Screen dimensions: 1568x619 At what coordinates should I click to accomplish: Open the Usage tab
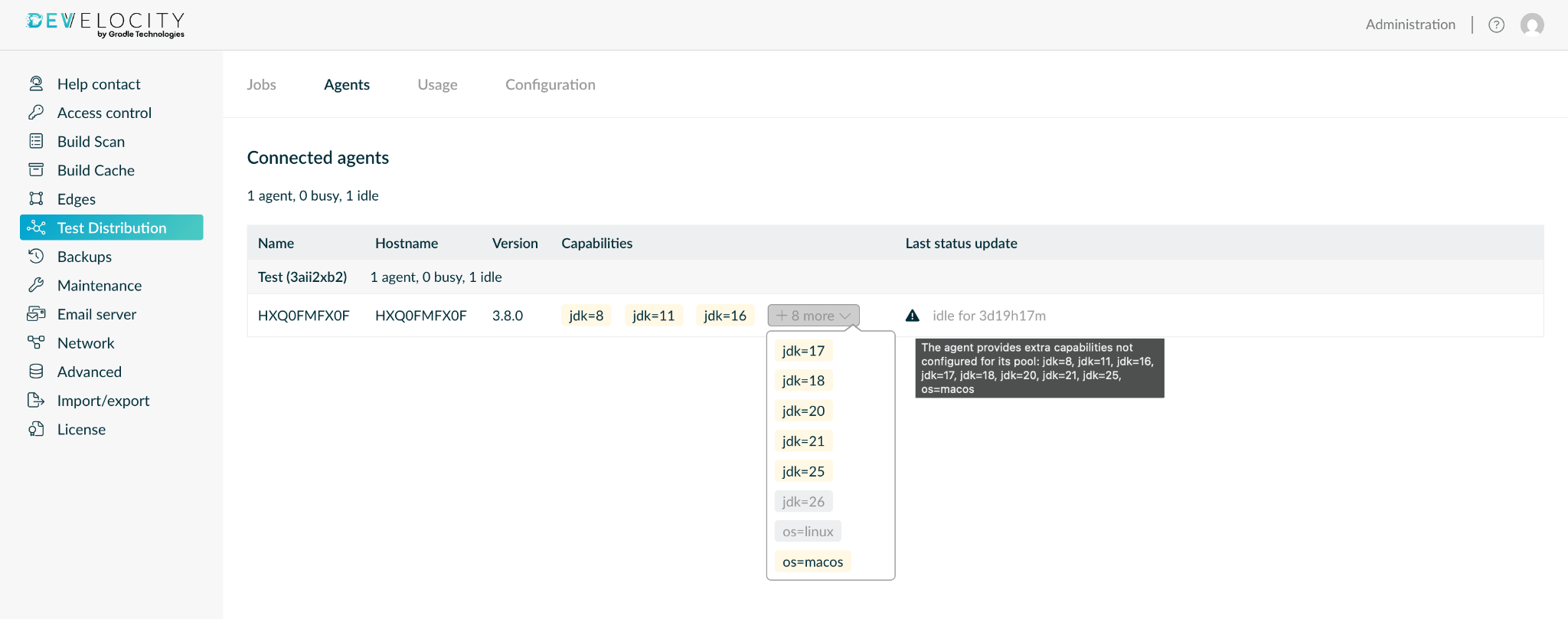(x=437, y=84)
